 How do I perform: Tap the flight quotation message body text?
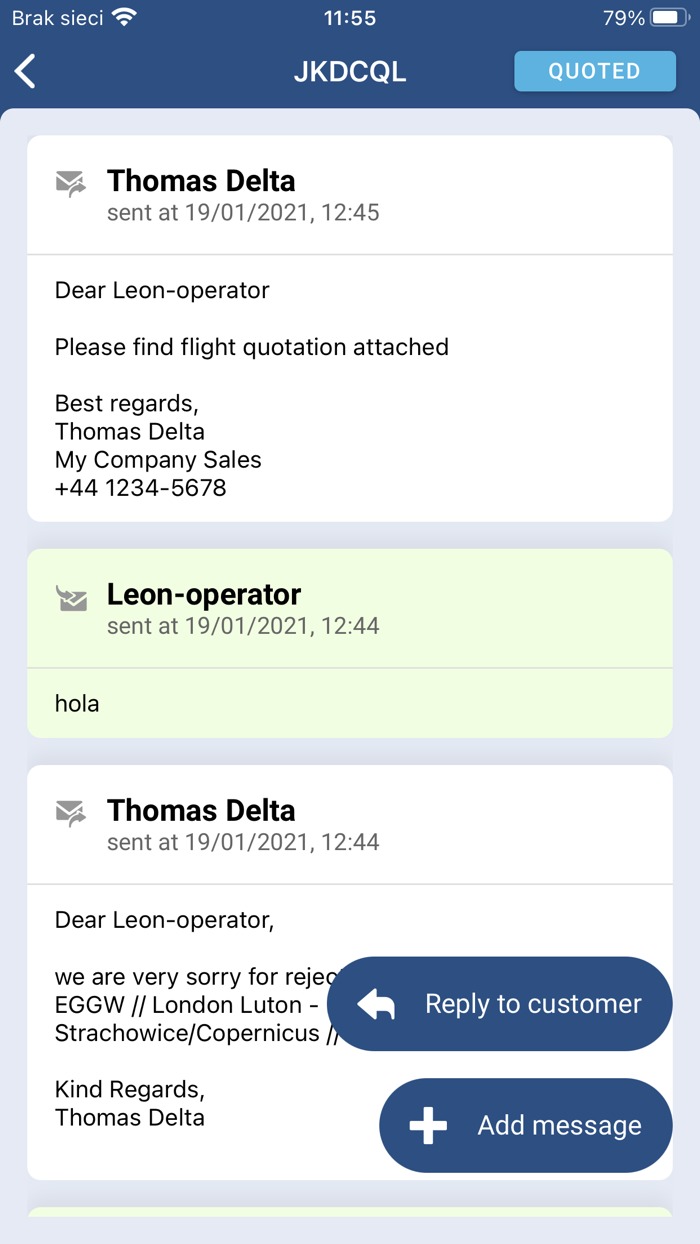250,347
